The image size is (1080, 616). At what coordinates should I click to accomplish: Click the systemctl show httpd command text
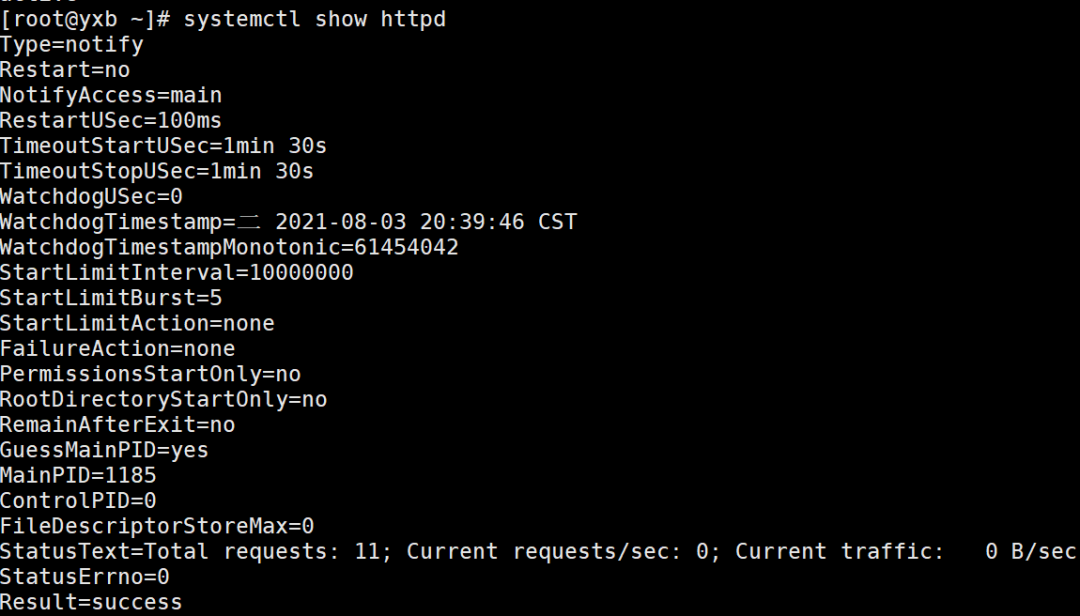coord(314,19)
